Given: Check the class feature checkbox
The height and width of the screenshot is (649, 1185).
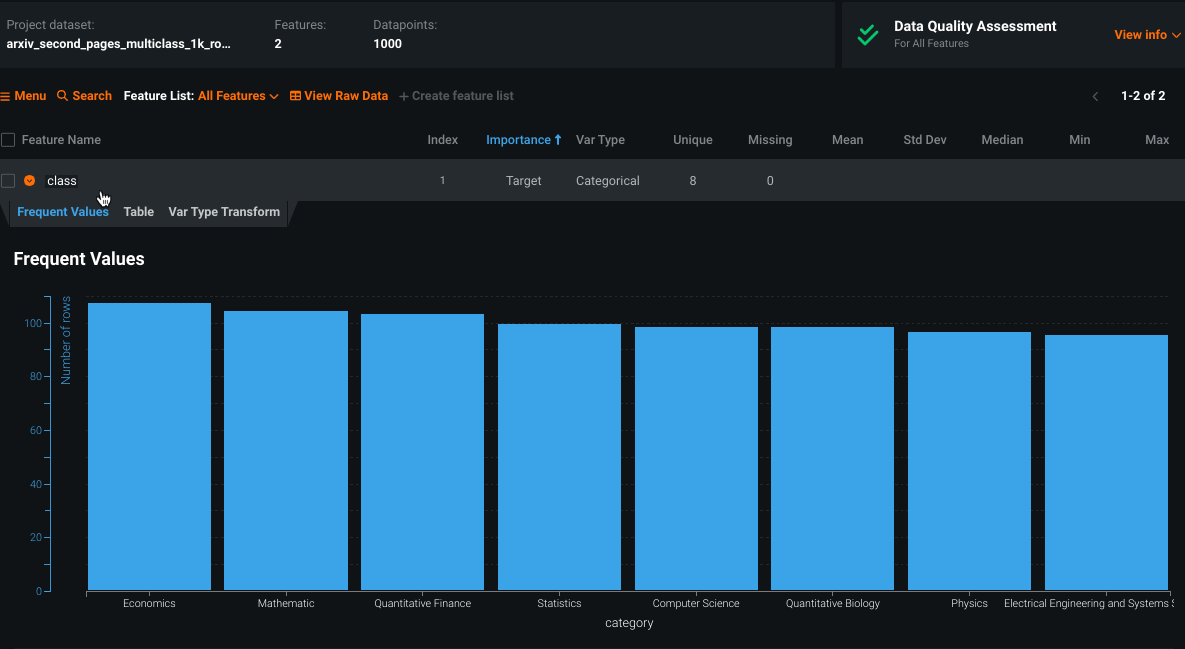Looking at the screenshot, I should (x=8, y=181).
